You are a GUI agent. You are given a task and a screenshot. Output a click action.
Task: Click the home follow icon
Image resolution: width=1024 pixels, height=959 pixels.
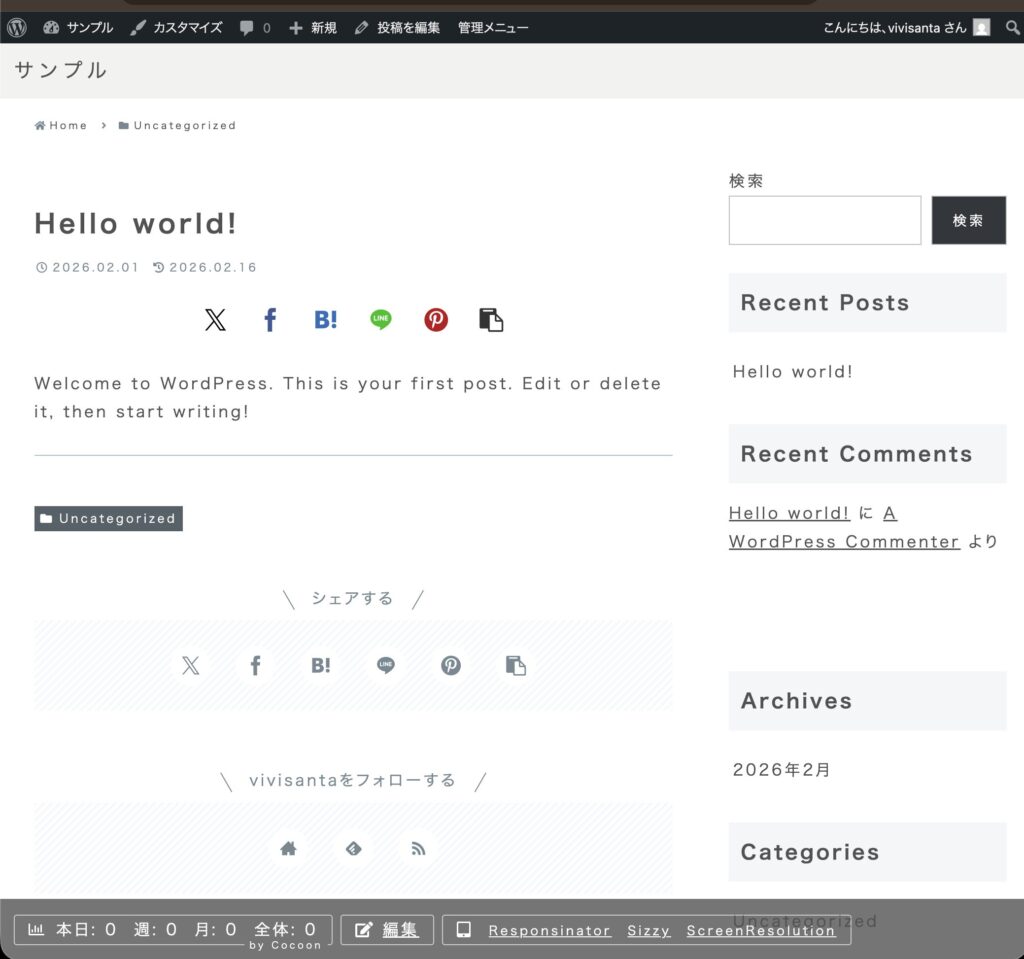point(288,849)
